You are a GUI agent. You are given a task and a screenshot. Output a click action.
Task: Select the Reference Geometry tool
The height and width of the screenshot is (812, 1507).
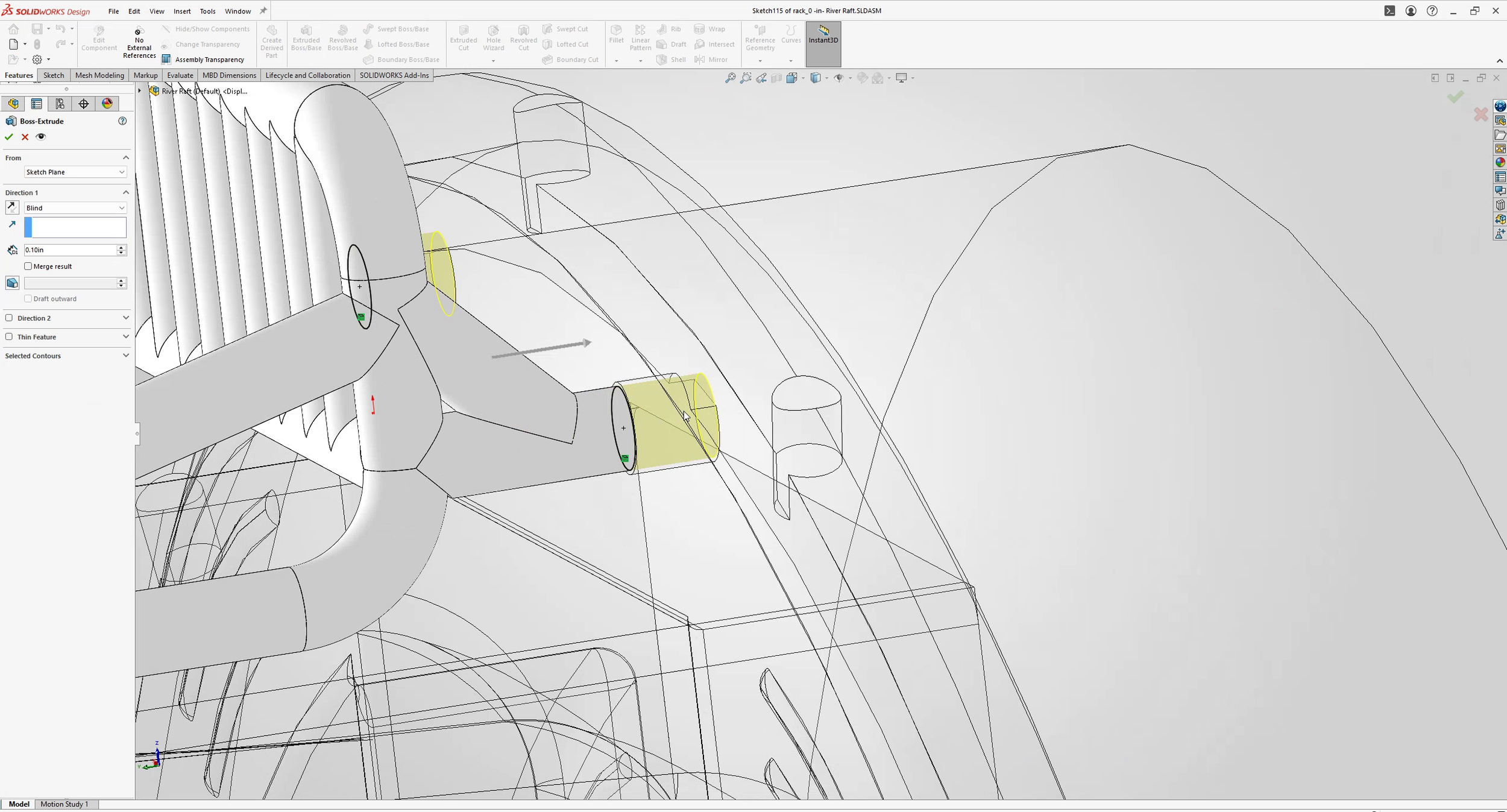pyautogui.click(x=759, y=37)
